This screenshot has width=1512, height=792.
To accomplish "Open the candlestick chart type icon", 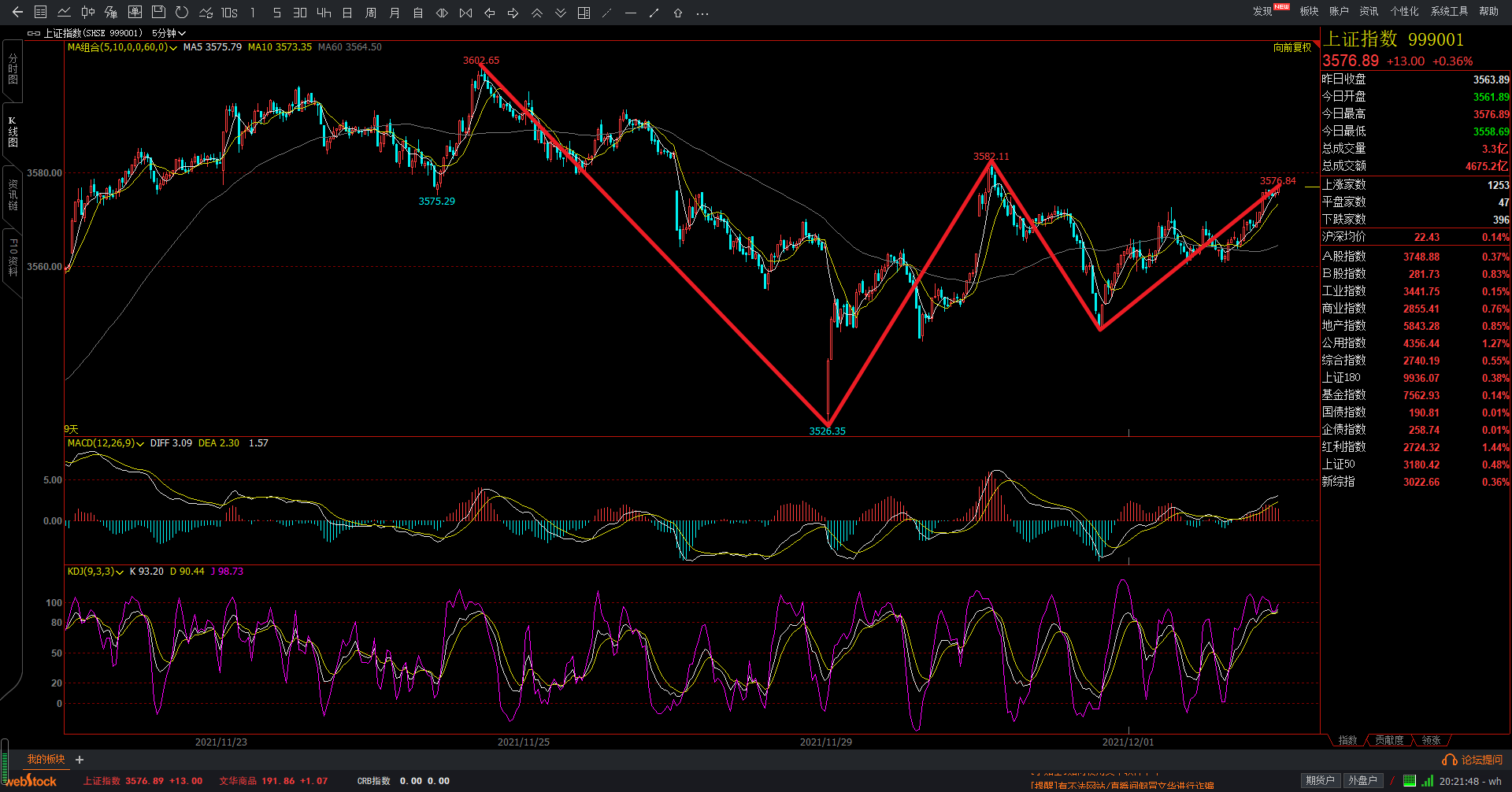I will (x=87, y=13).
